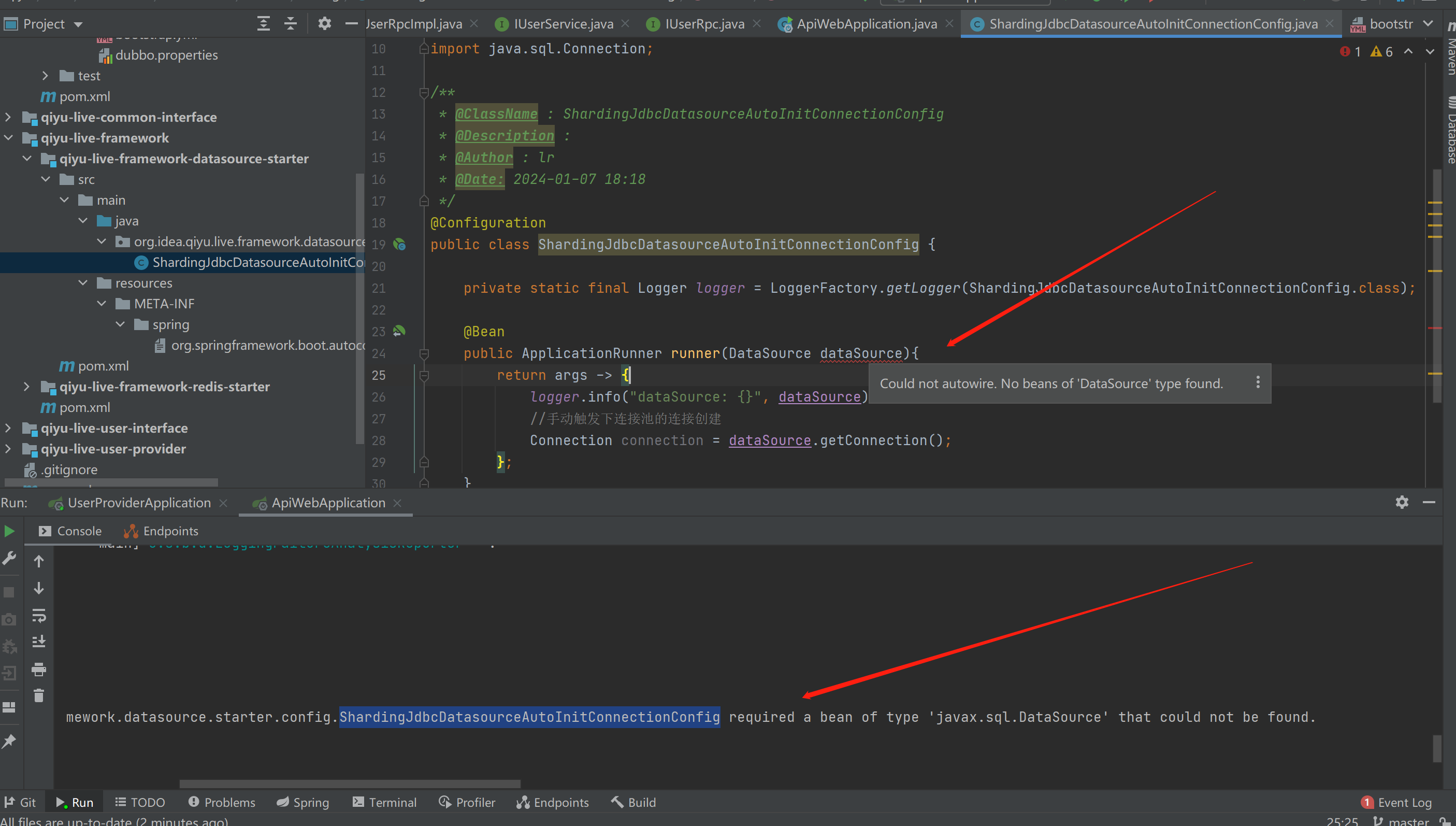The height and width of the screenshot is (826, 1456).
Task: Open the Database side tool window
Action: (1450, 131)
